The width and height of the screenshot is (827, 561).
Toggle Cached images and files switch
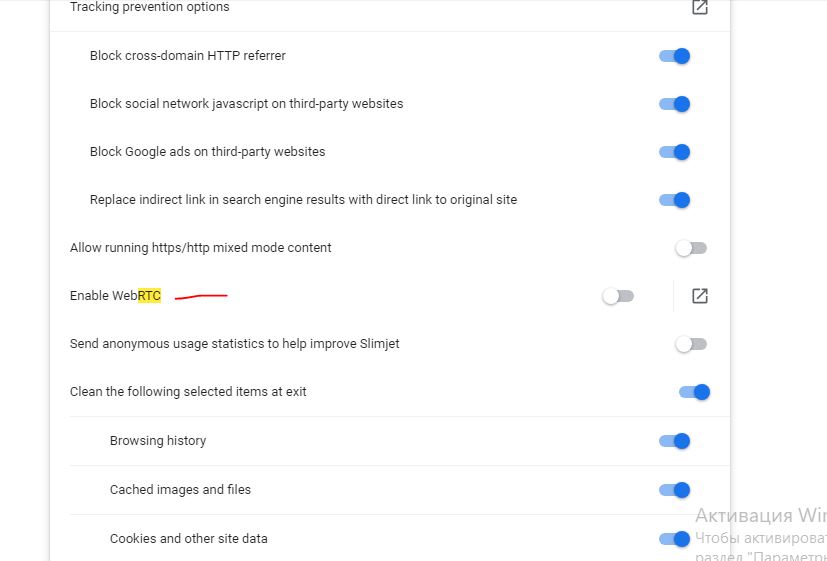(675, 490)
